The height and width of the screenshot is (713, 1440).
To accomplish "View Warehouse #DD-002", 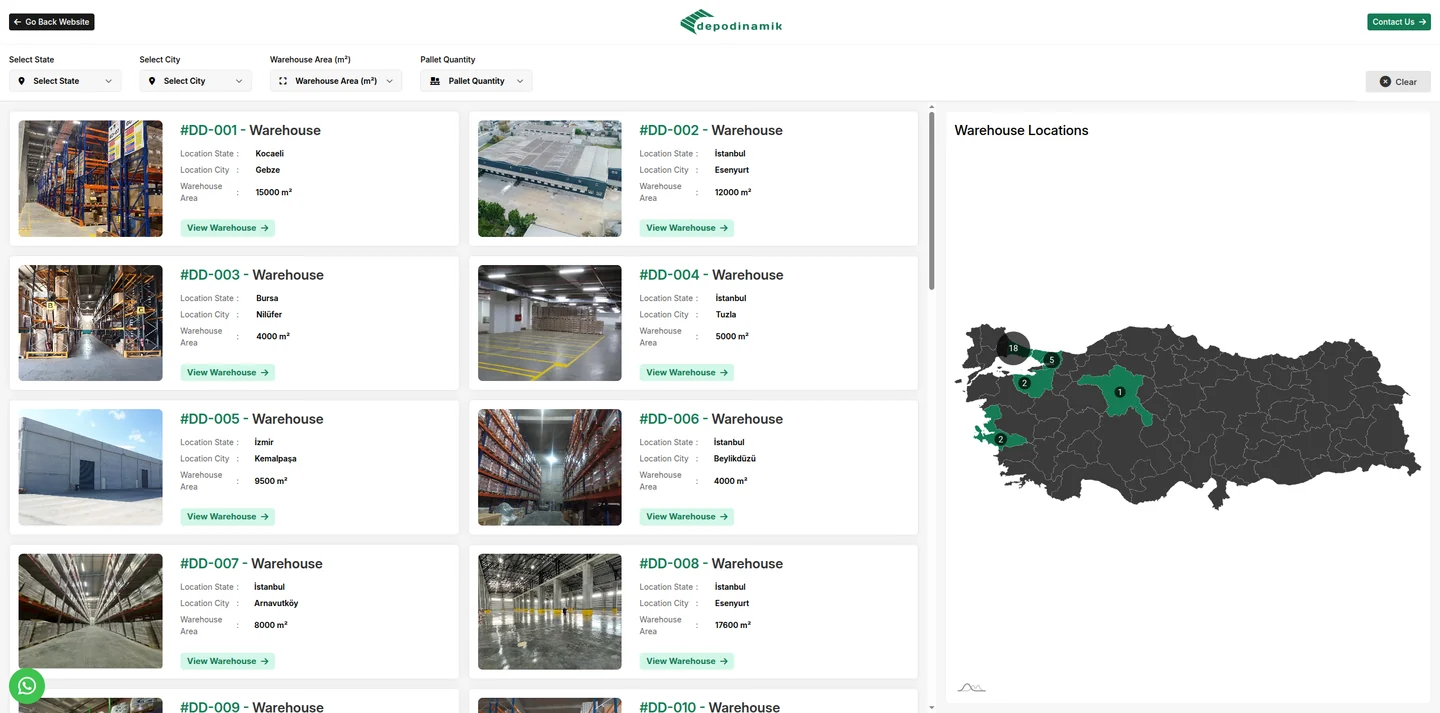I will tap(687, 228).
